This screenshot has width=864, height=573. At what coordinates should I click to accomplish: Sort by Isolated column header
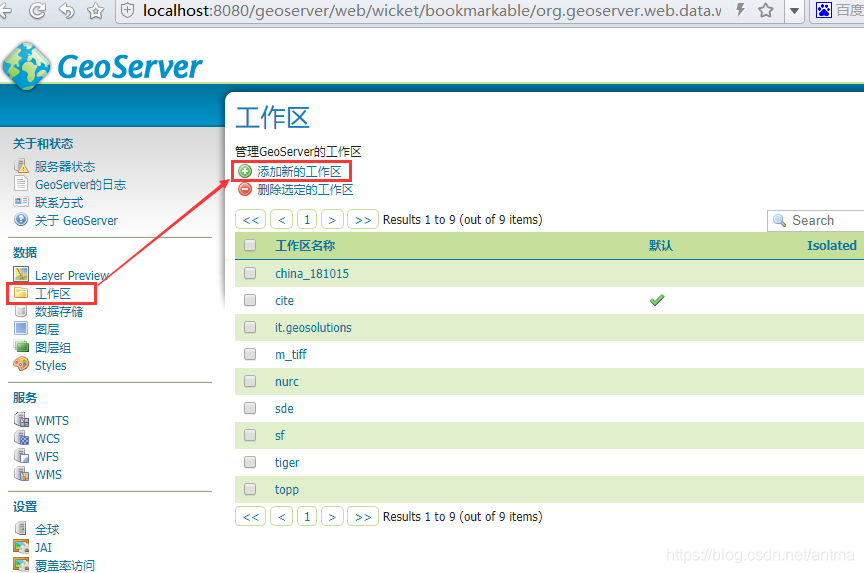point(831,245)
